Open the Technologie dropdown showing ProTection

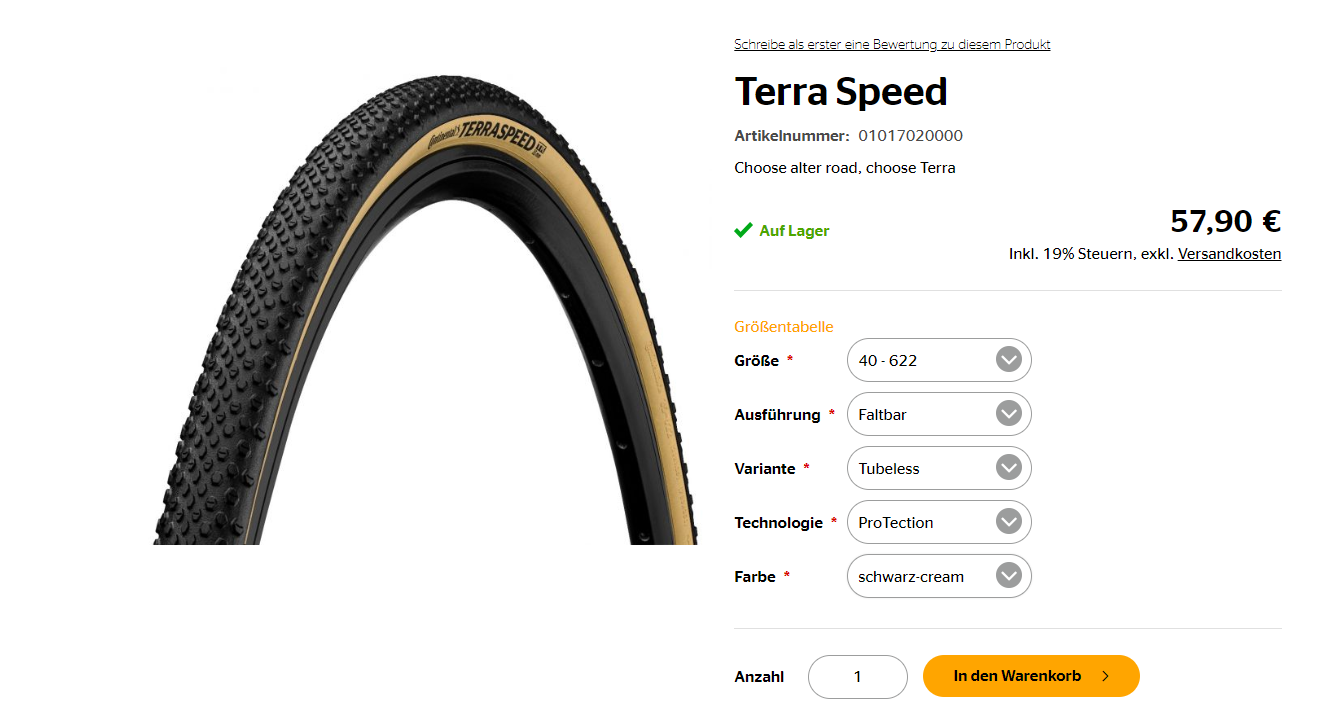[939, 522]
